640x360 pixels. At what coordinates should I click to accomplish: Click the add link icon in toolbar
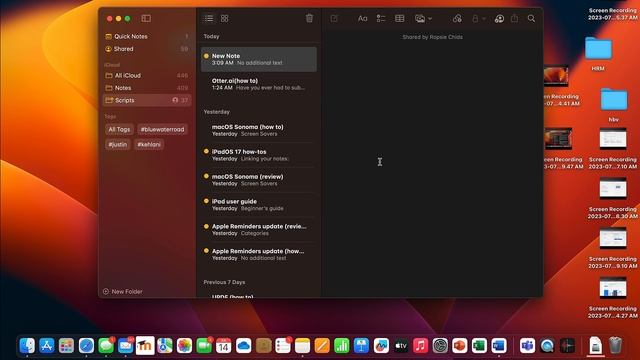pos(457,18)
